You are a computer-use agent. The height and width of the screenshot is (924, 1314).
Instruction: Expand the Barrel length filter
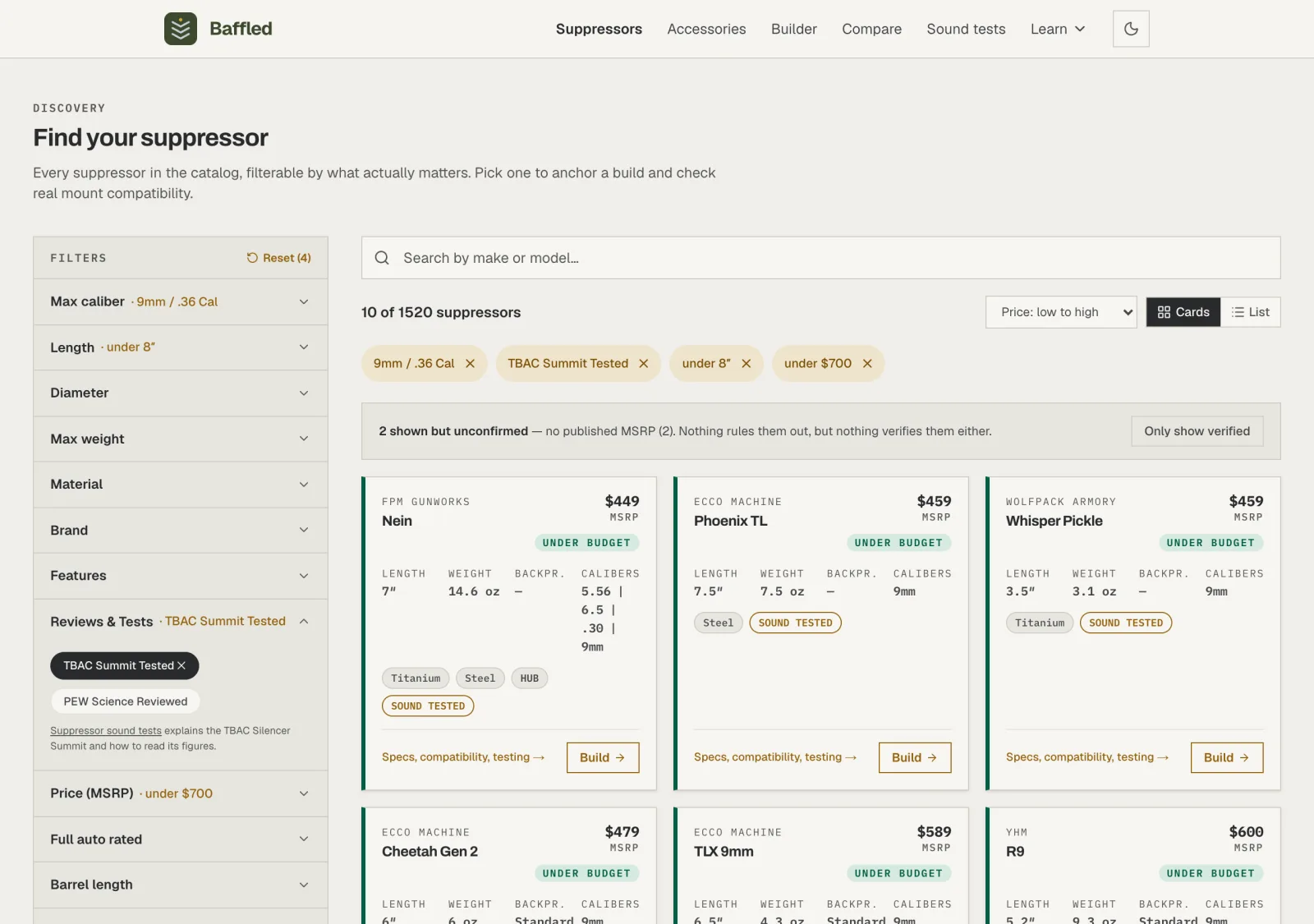(x=181, y=885)
